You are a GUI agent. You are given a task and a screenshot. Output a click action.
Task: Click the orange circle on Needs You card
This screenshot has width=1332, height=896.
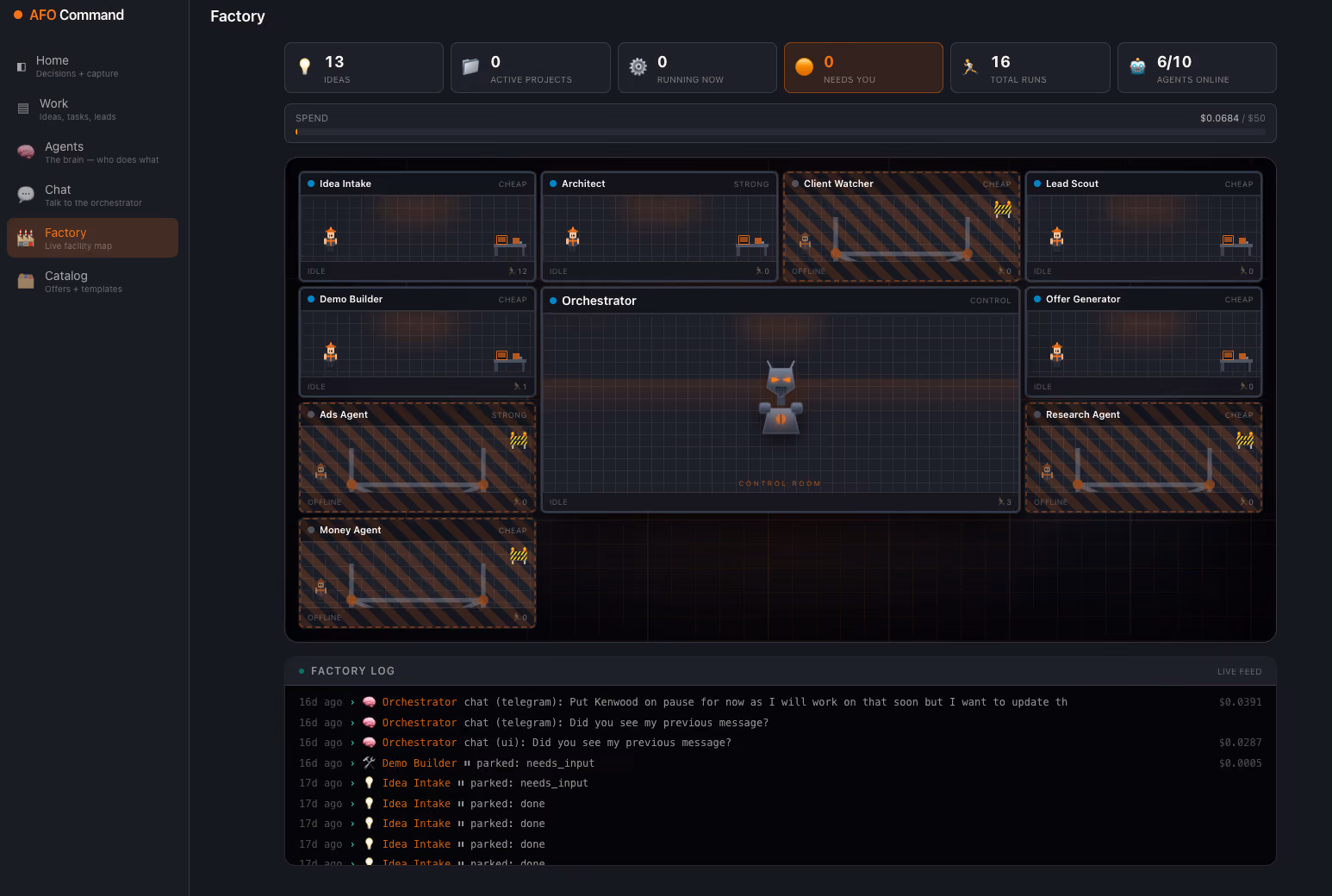click(804, 67)
